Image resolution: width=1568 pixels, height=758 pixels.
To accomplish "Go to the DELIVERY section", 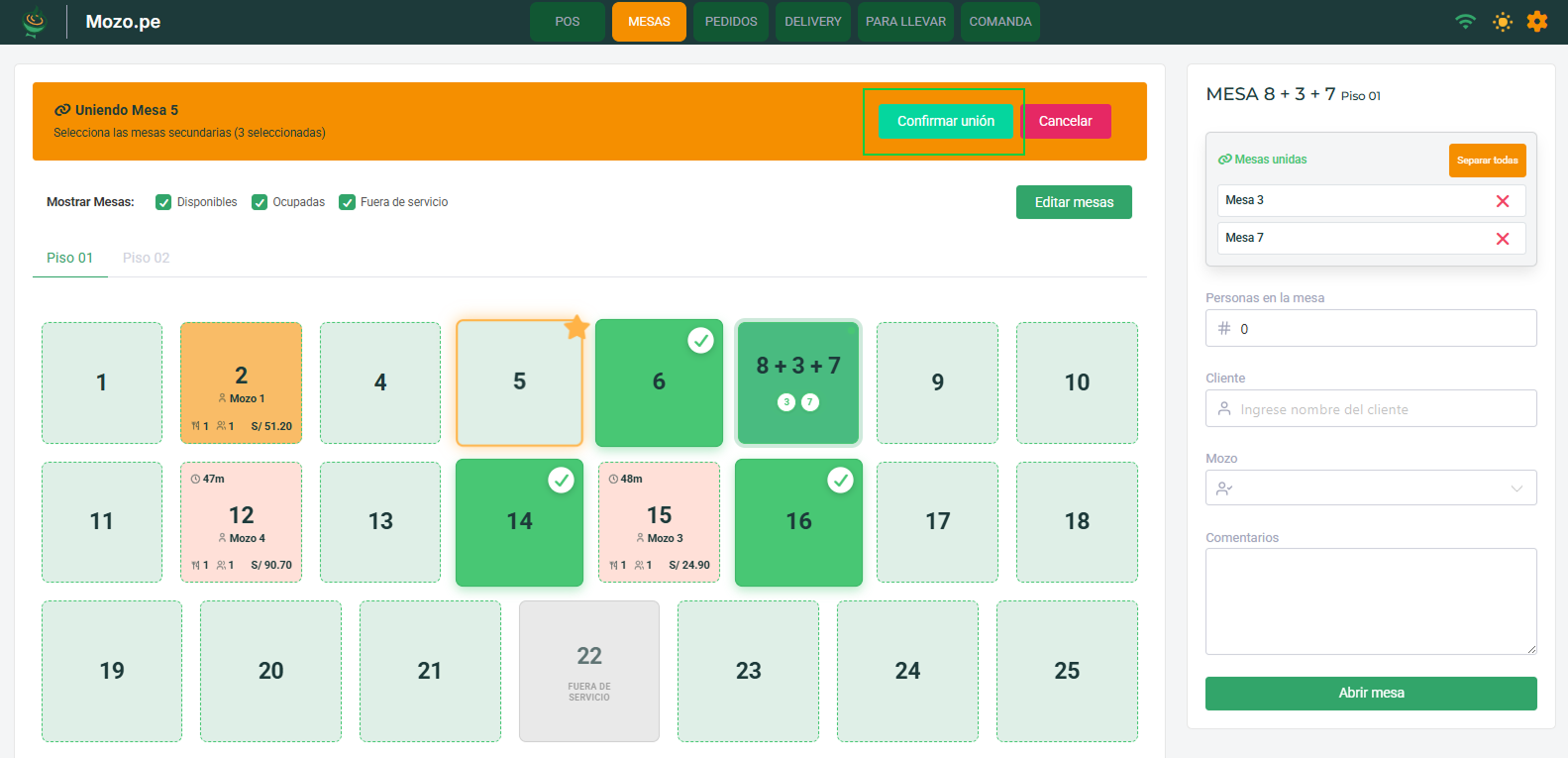I will 812,22.
